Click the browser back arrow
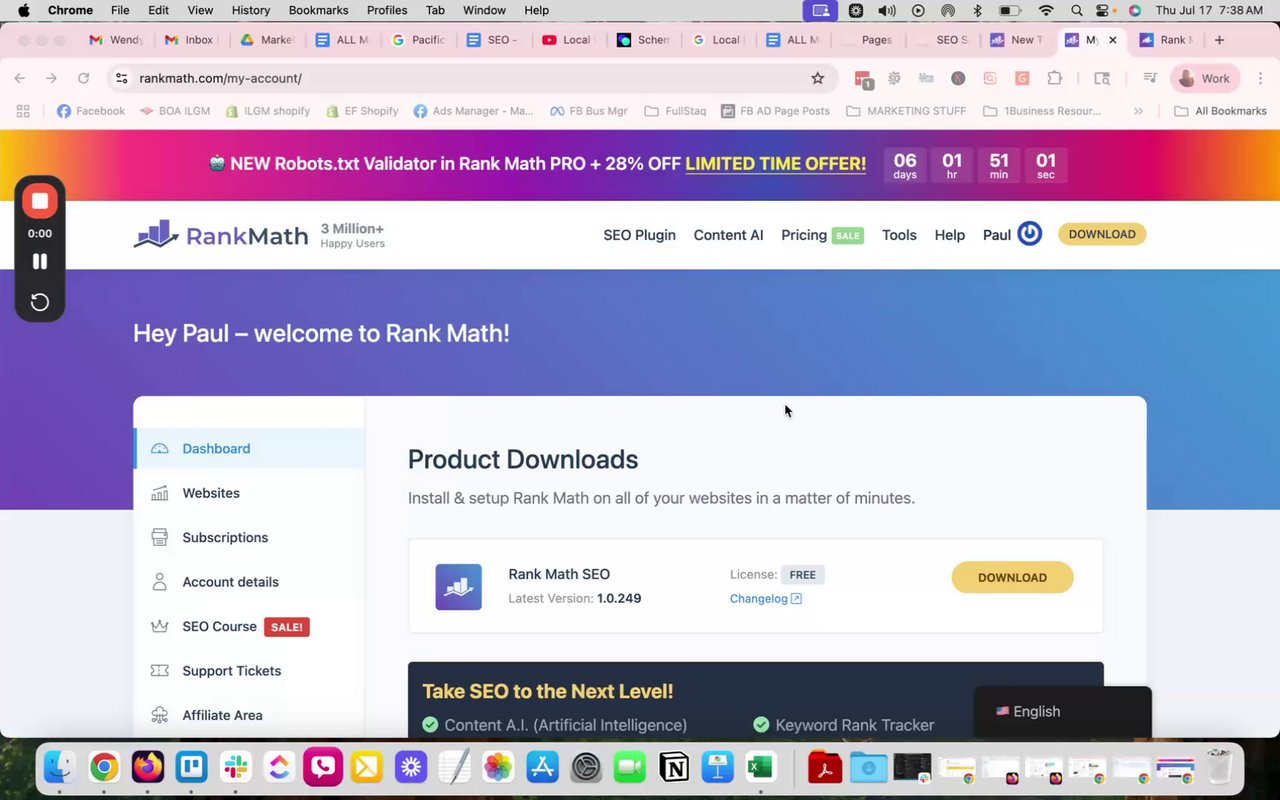1280x800 pixels. coord(20,78)
